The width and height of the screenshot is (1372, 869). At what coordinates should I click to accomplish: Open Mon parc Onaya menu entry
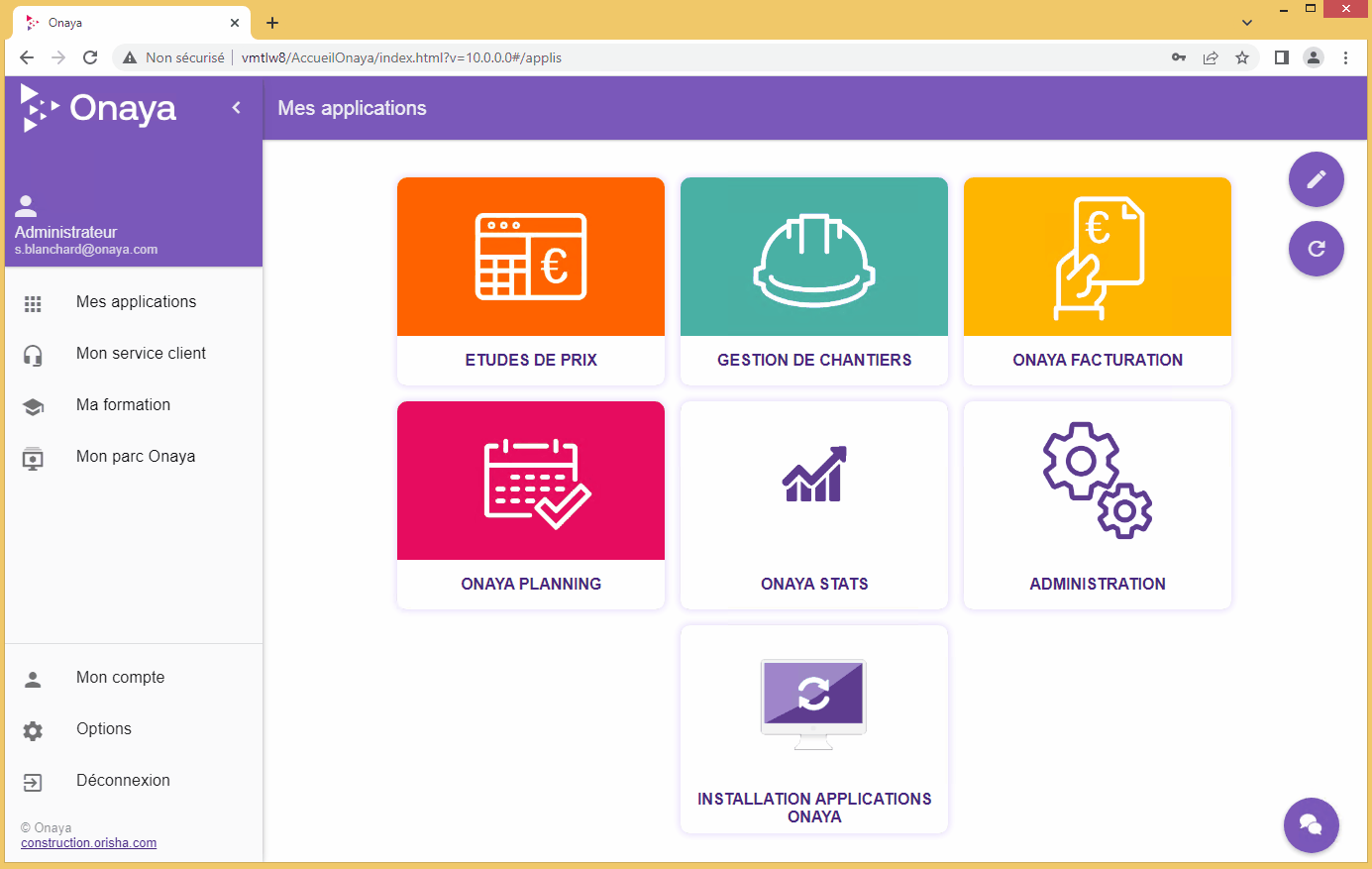pyautogui.click(x=136, y=457)
